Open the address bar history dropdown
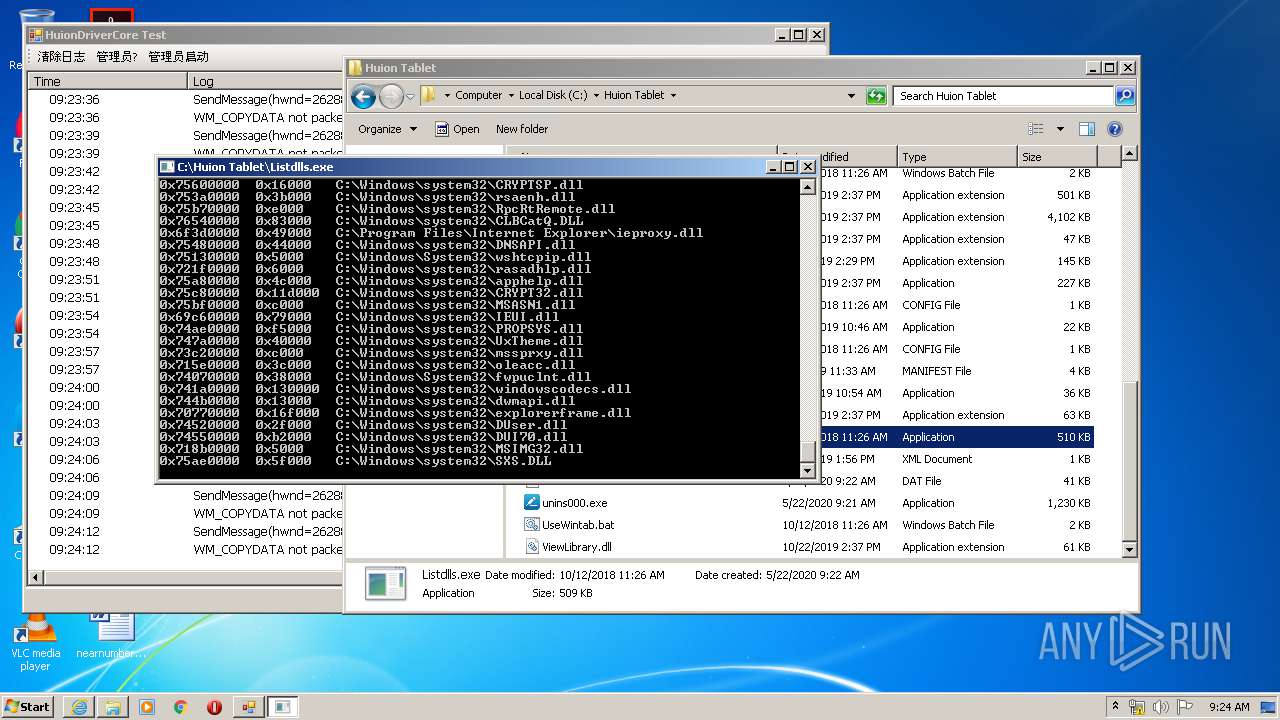1280x720 pixels. [851, 96]
